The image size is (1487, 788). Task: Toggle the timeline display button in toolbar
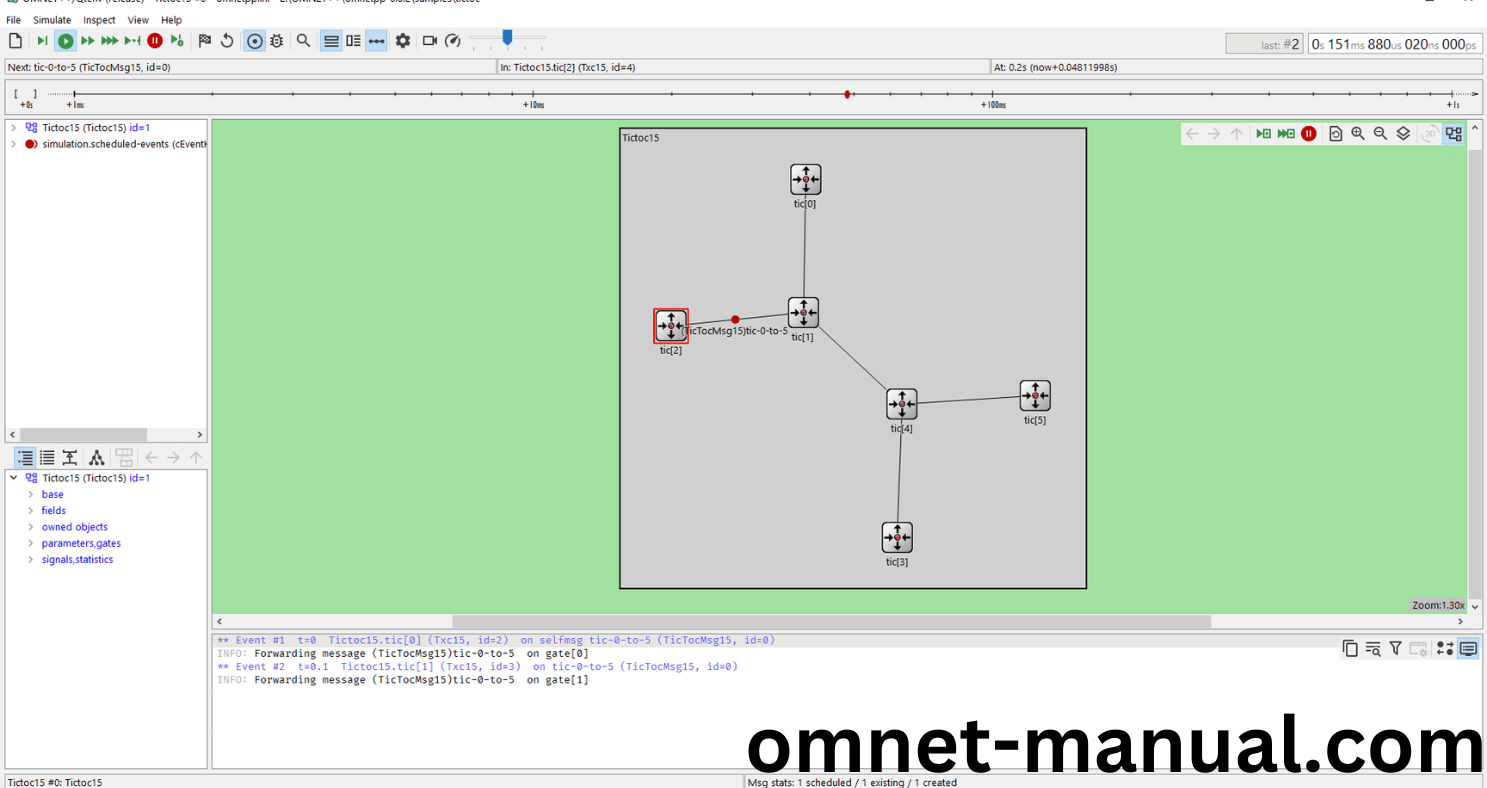376,41
